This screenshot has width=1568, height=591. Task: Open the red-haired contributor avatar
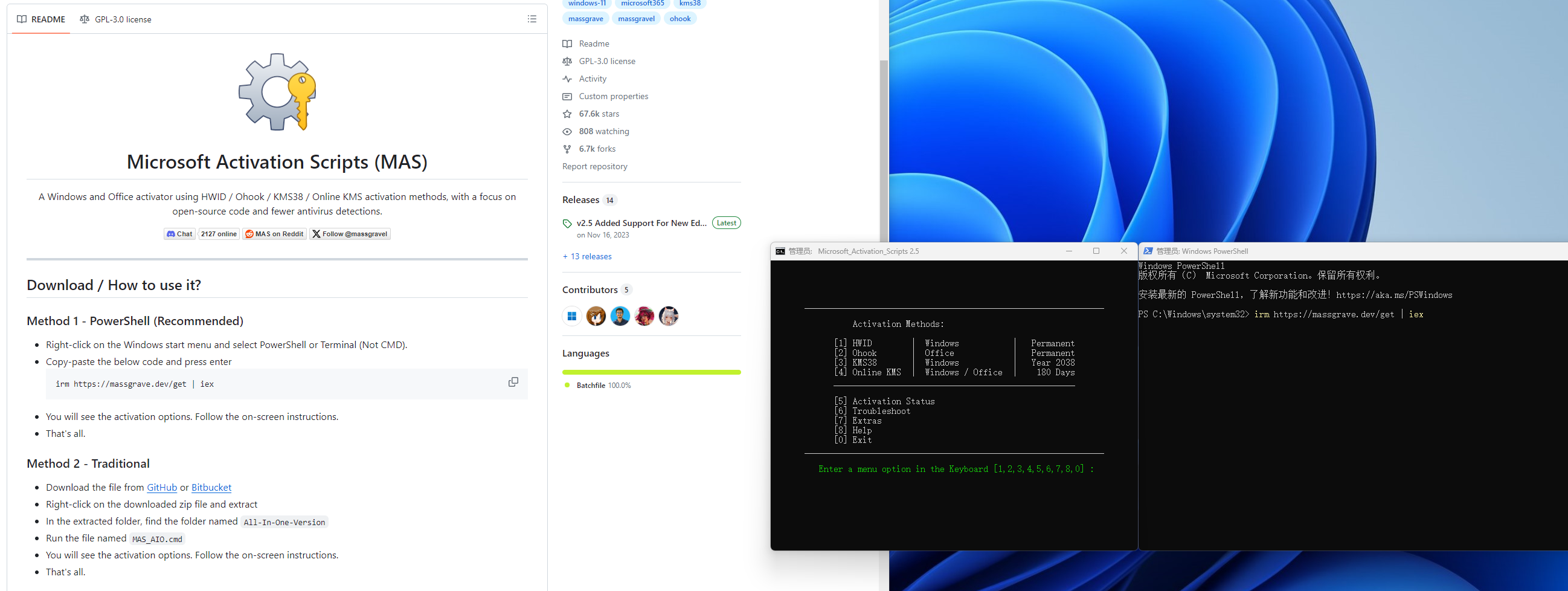644,315
